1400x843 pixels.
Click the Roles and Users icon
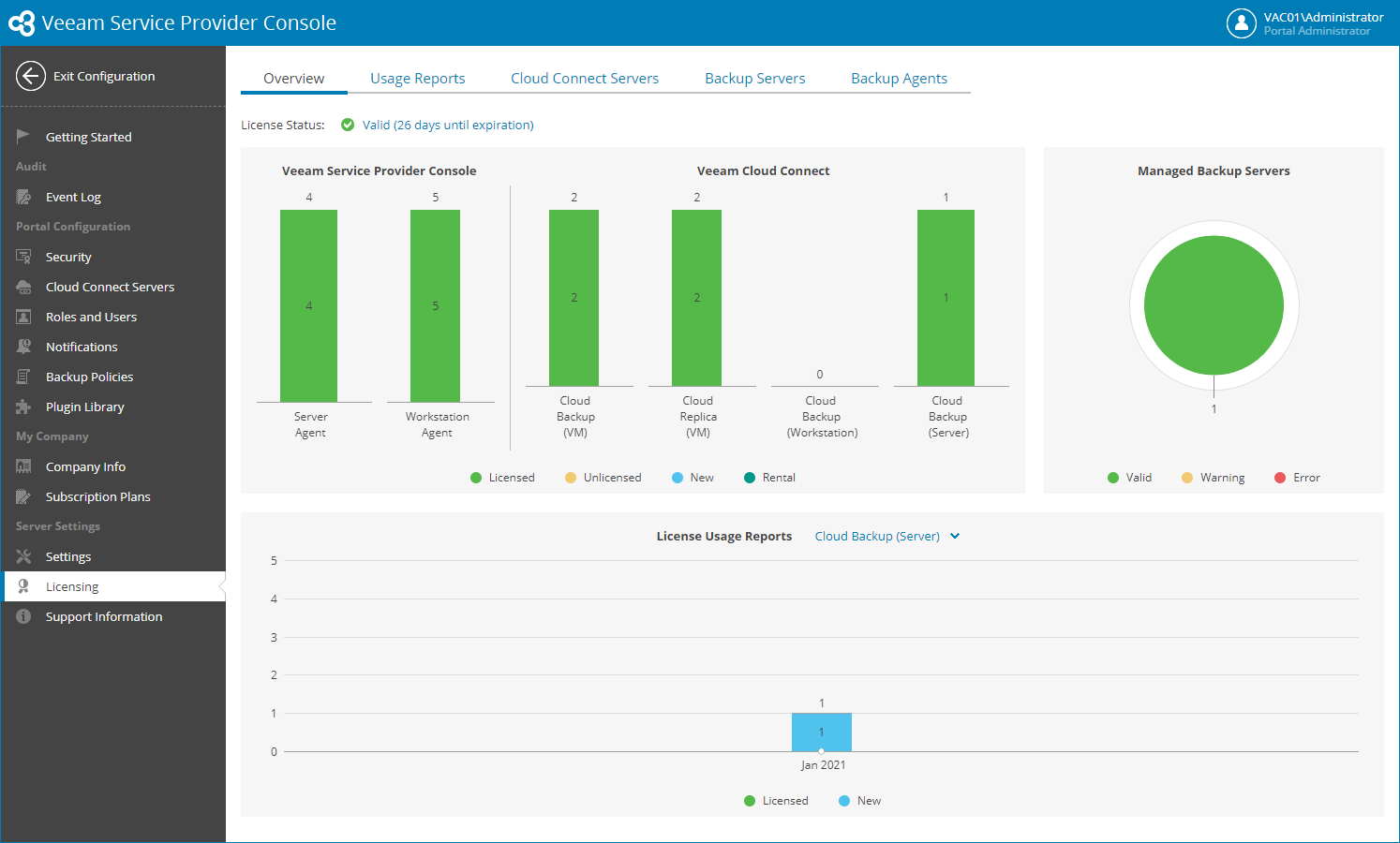click(23, 317)
